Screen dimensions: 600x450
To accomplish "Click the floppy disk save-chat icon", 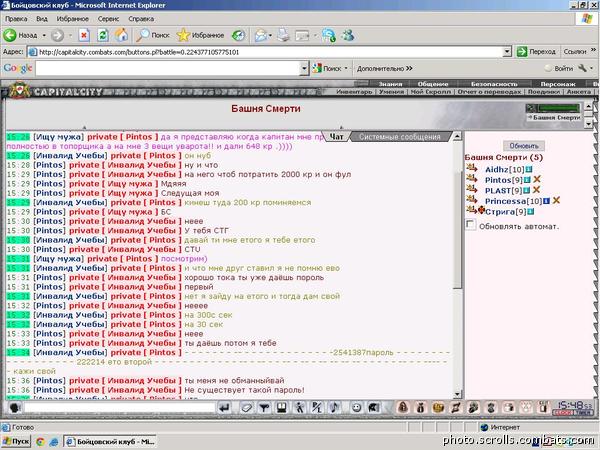I will pos(282,408).
